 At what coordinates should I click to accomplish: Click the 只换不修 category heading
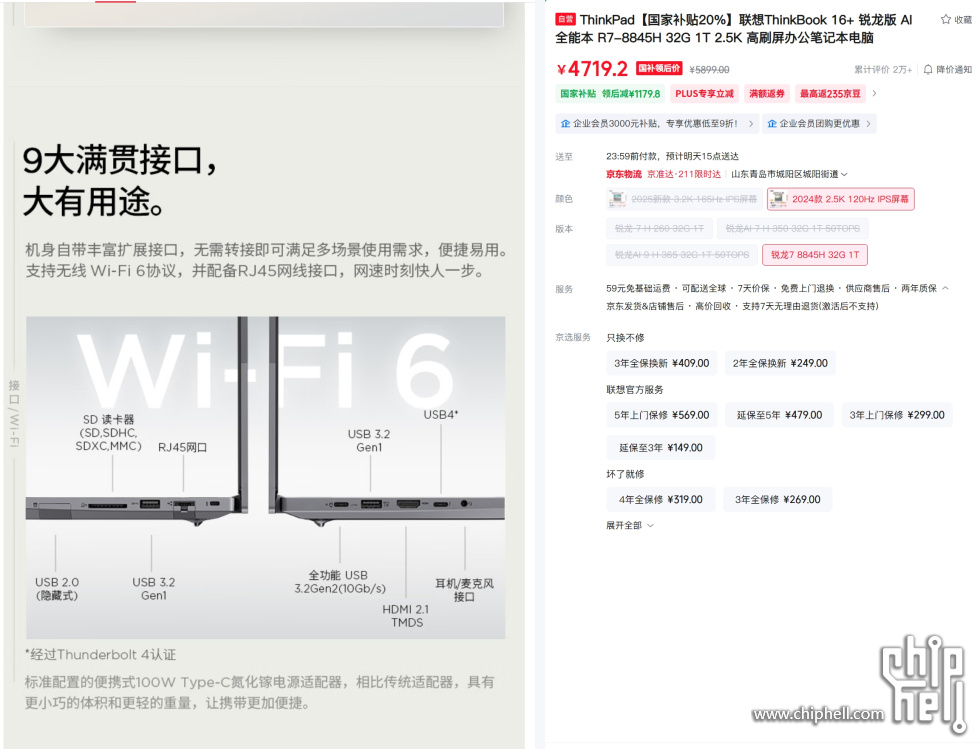(625, 338)
